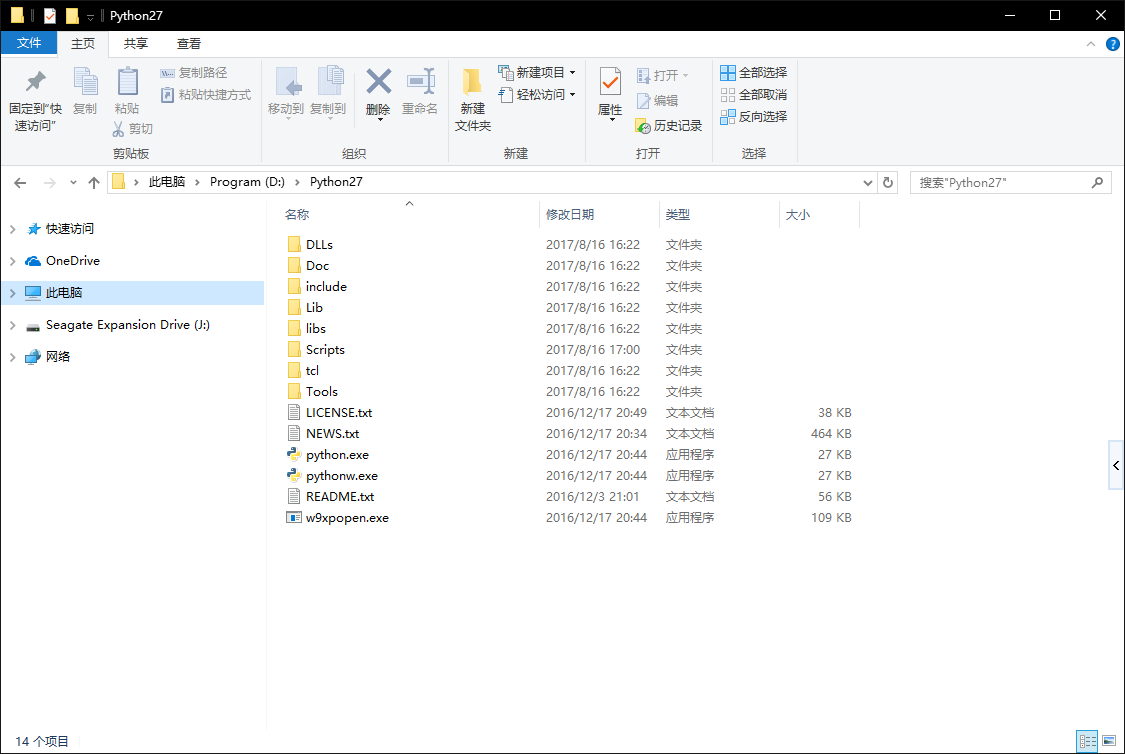This screenshot has height=754, width=1125.
Task: Pin folder to Quick access
Action: (x=35, y=100)
